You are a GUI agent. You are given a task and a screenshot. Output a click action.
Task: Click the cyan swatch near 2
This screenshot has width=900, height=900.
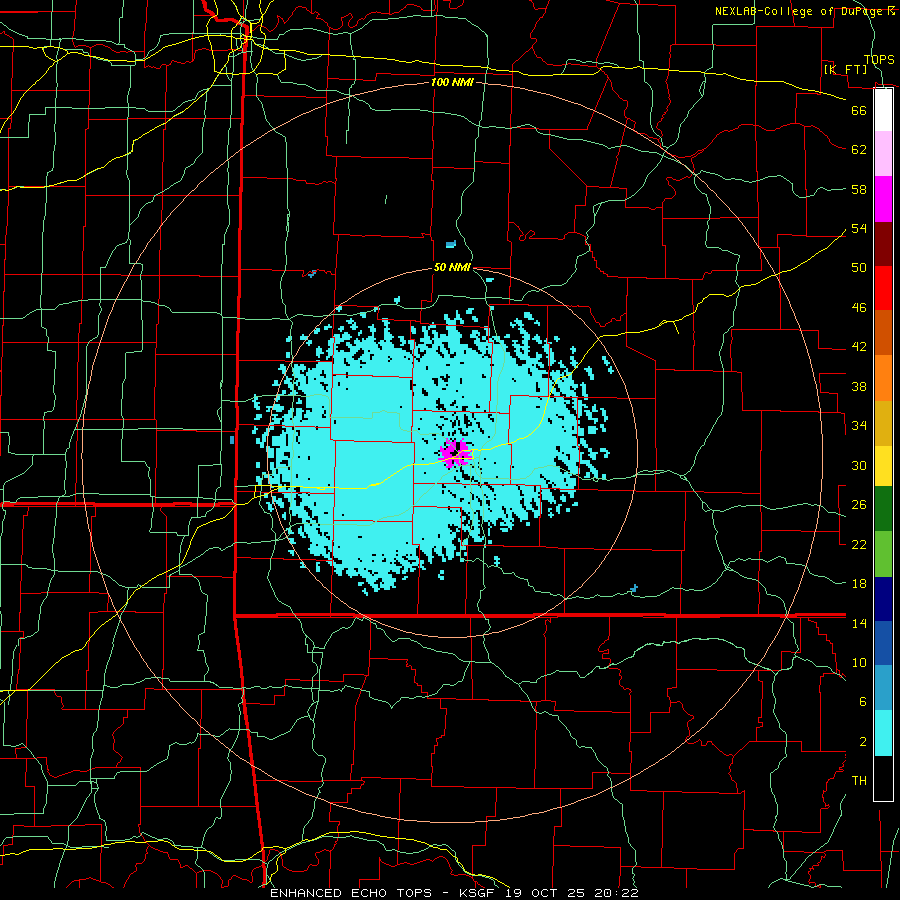pyautogui.click(x=883, y=733)
